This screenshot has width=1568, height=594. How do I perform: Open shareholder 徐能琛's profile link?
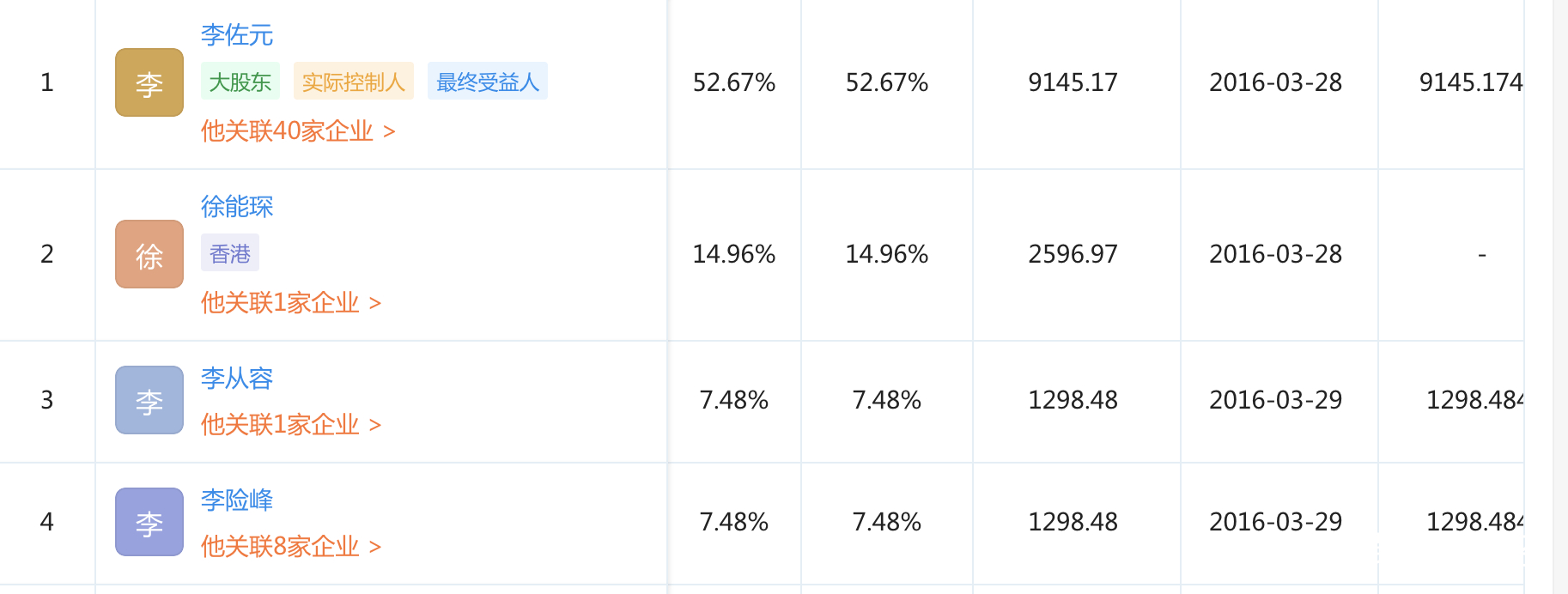point(237,207)
